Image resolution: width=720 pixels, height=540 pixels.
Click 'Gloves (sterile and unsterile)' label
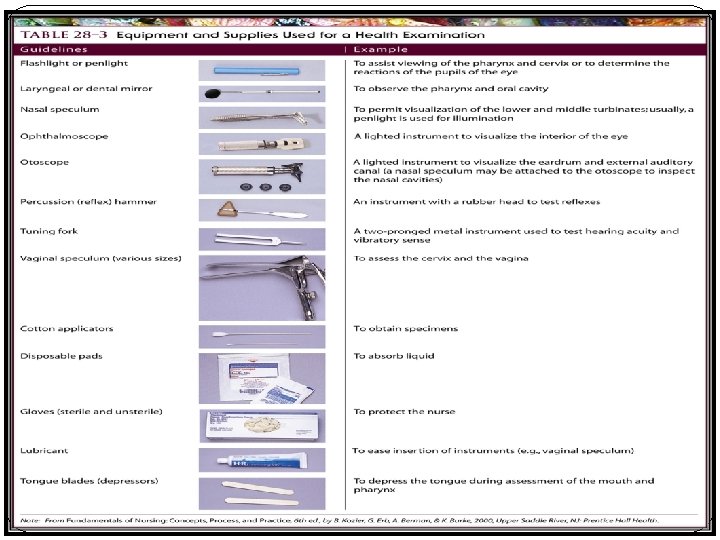click(x=91, y=412)
